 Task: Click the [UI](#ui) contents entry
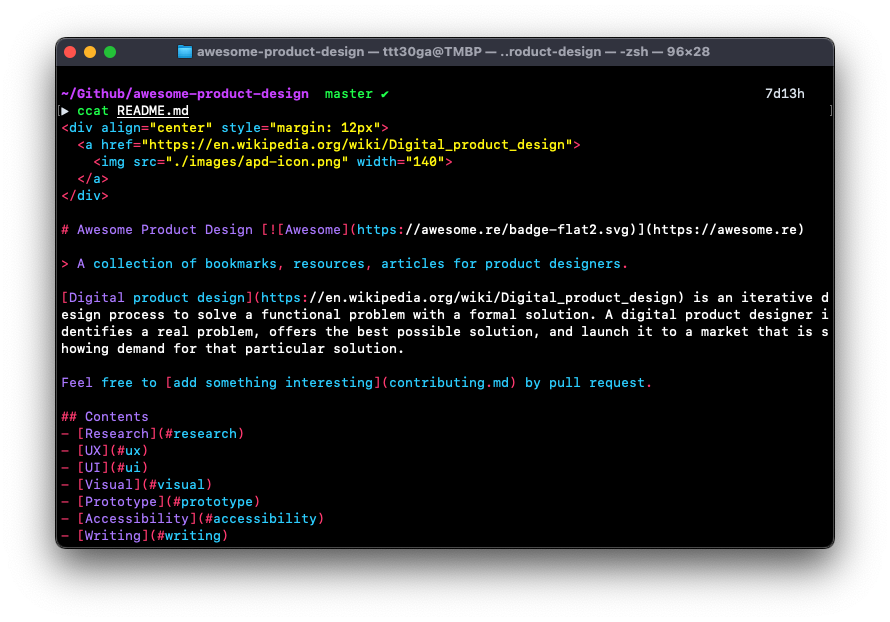tap(105, 468)
